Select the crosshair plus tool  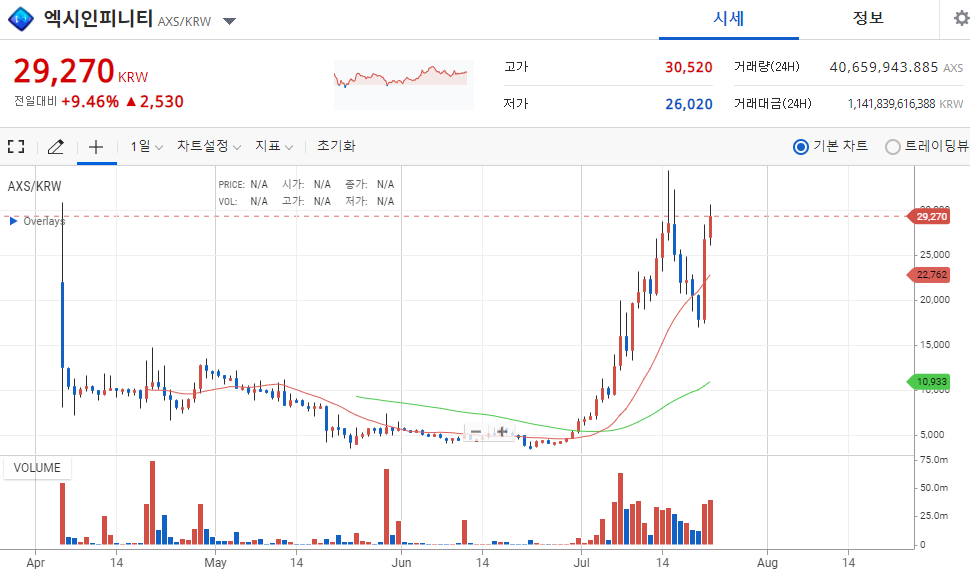[x=96, y=147]
